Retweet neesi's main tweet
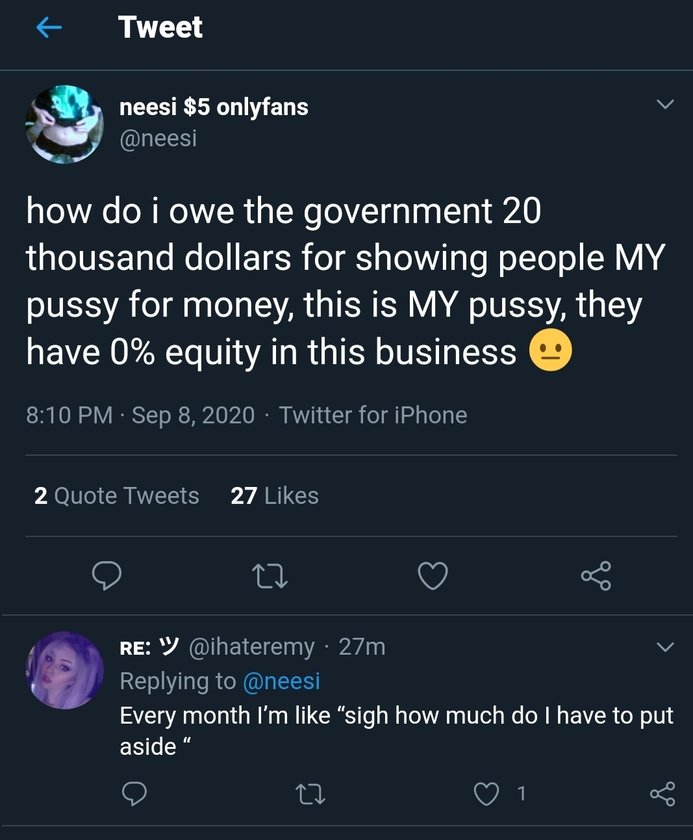This screenshot has width=693, height=840. (x=270, y=576)
